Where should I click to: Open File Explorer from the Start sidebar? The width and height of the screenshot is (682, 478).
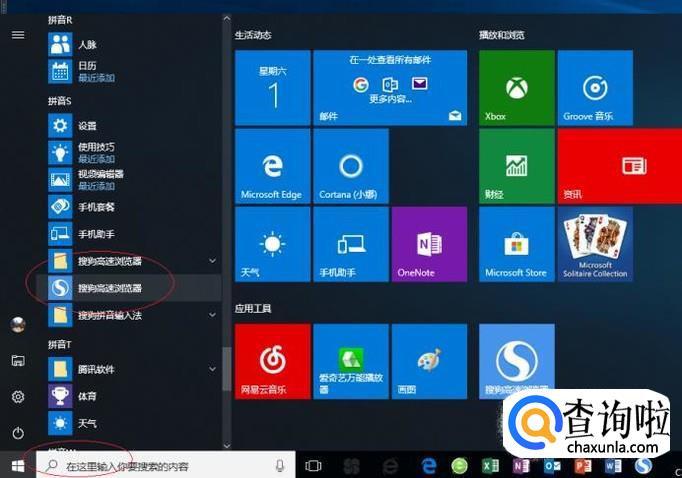tap(18, 361)
